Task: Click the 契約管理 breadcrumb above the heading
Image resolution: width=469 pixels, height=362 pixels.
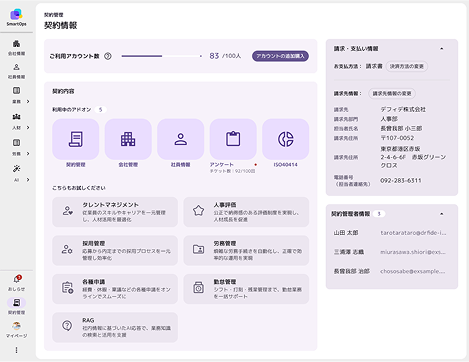Action: coord(54,15)
